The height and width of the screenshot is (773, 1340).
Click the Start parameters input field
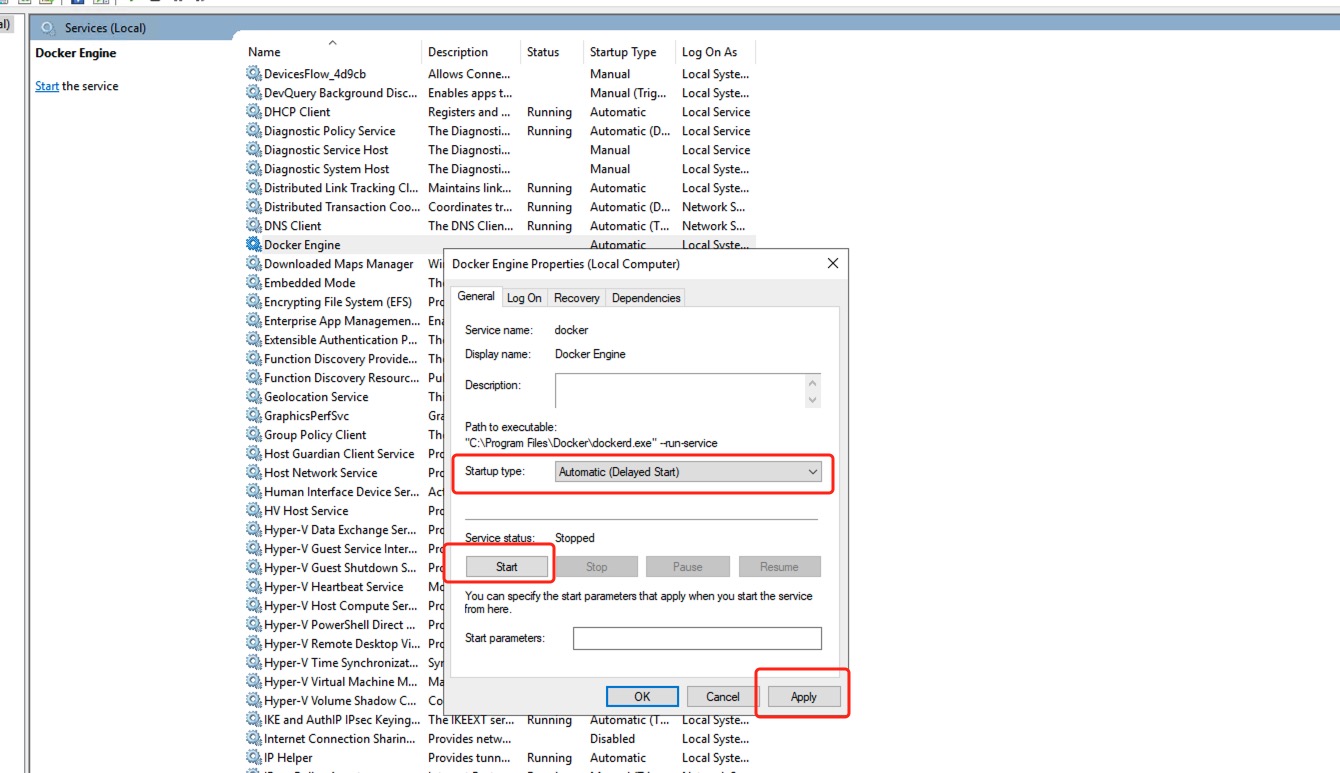[x=697, y=638]
